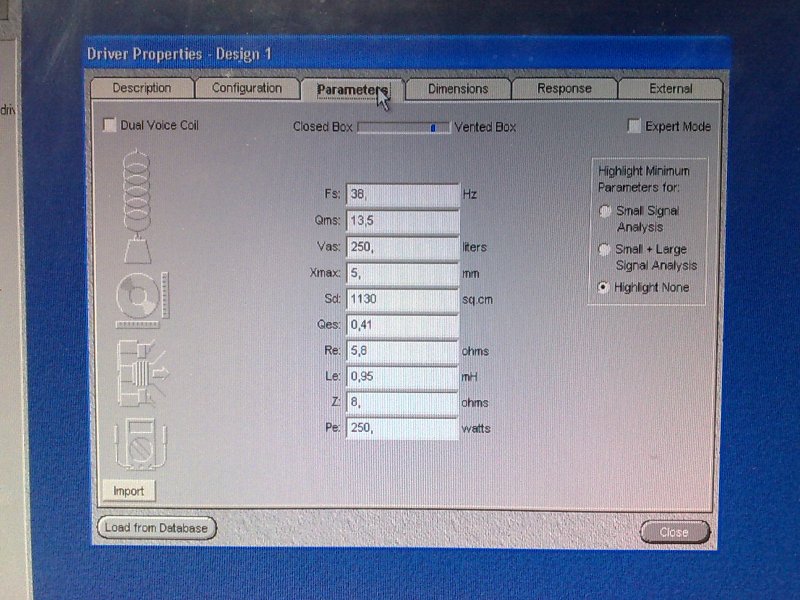Click the Qms input field

point(403,221)
